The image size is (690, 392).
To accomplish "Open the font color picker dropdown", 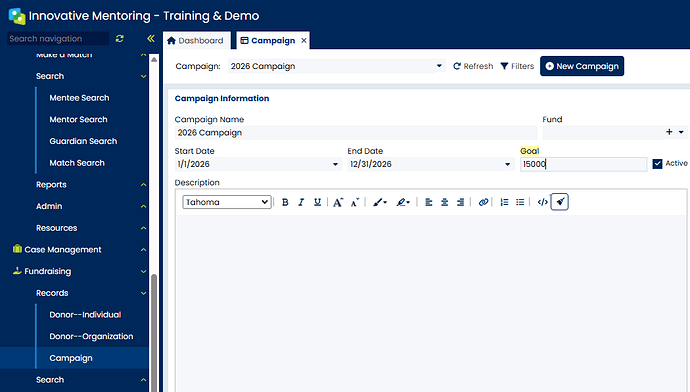I will click(380, 202).
